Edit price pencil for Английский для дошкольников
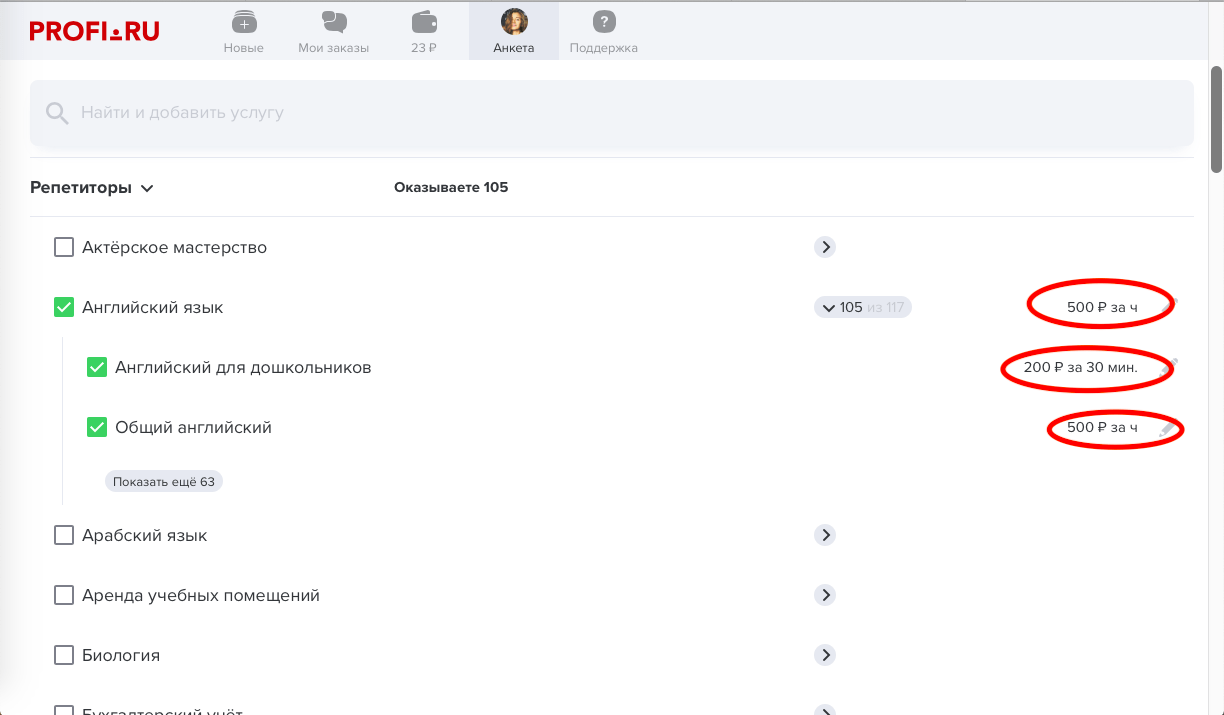Image resolution: width=1224 pixels, height=715 pixels. pos(1168,366)
